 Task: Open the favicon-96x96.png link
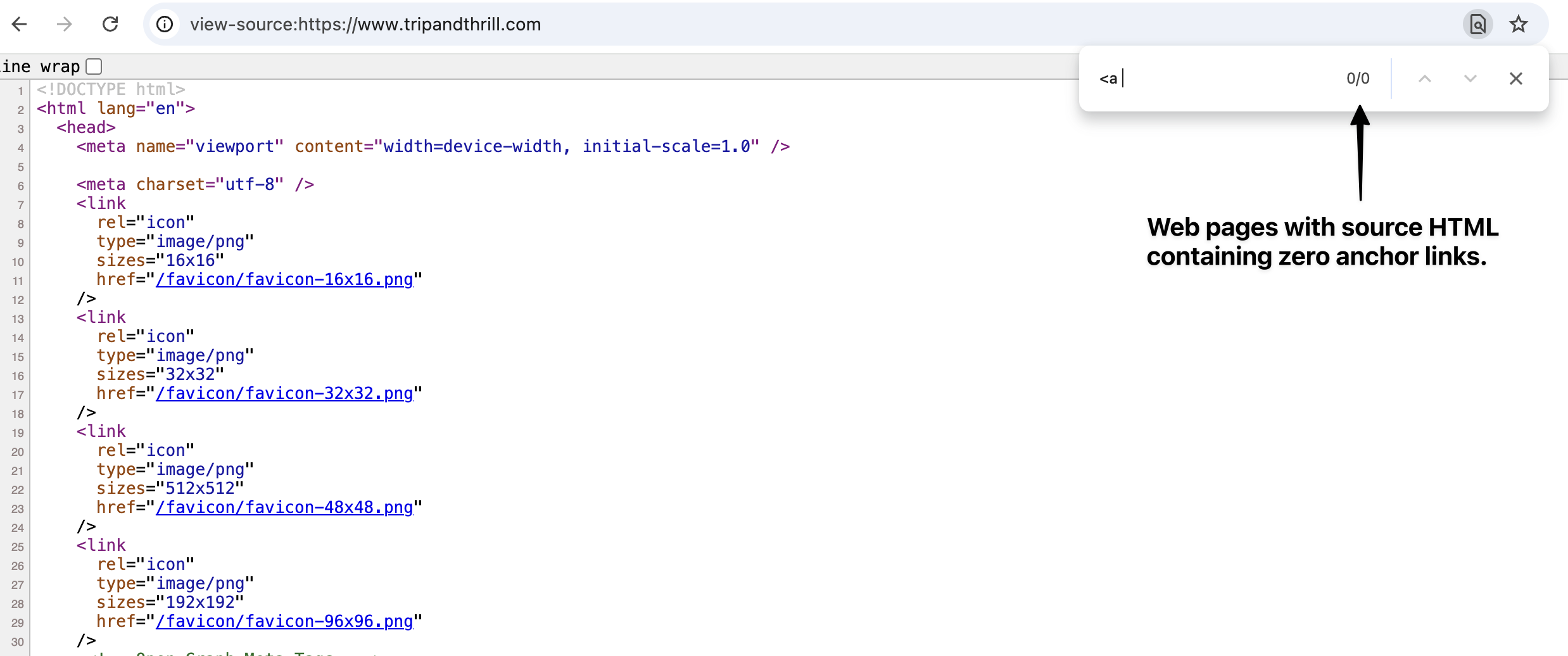284,621
